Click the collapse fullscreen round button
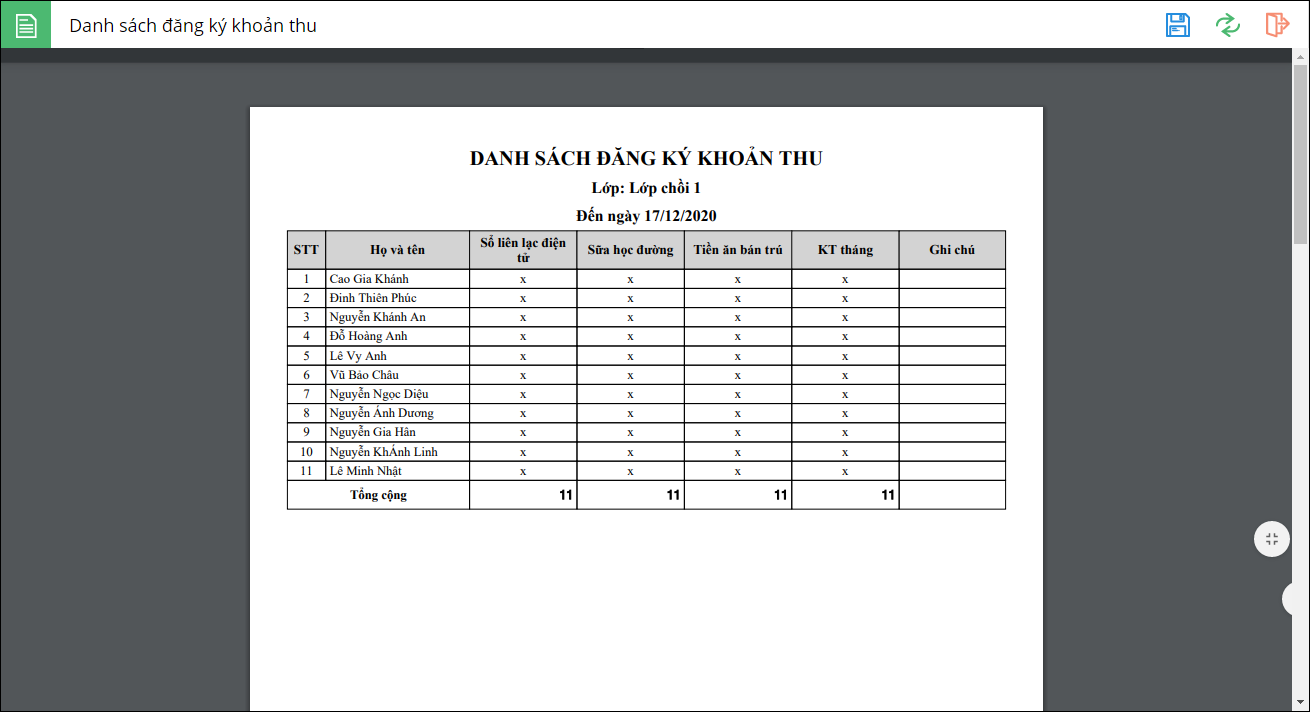Screen dimensions: 1310x712 coord(1272,540)
